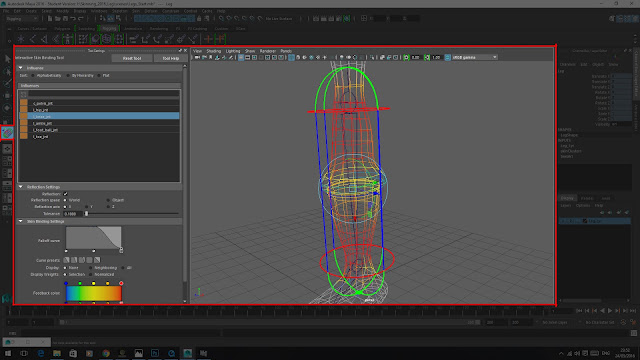Switch to the Animation shelf tab
The height and width of the screenshot is (360, 640).
(x=133, y=29)
